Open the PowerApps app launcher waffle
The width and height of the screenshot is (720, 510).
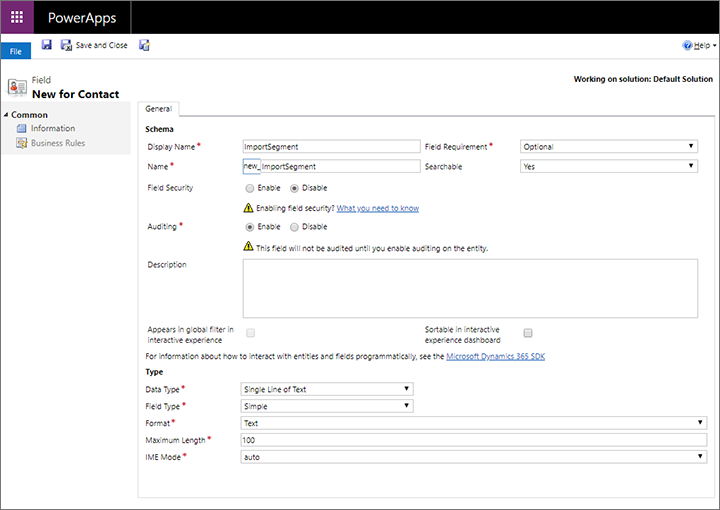click(x=17, y=18)
